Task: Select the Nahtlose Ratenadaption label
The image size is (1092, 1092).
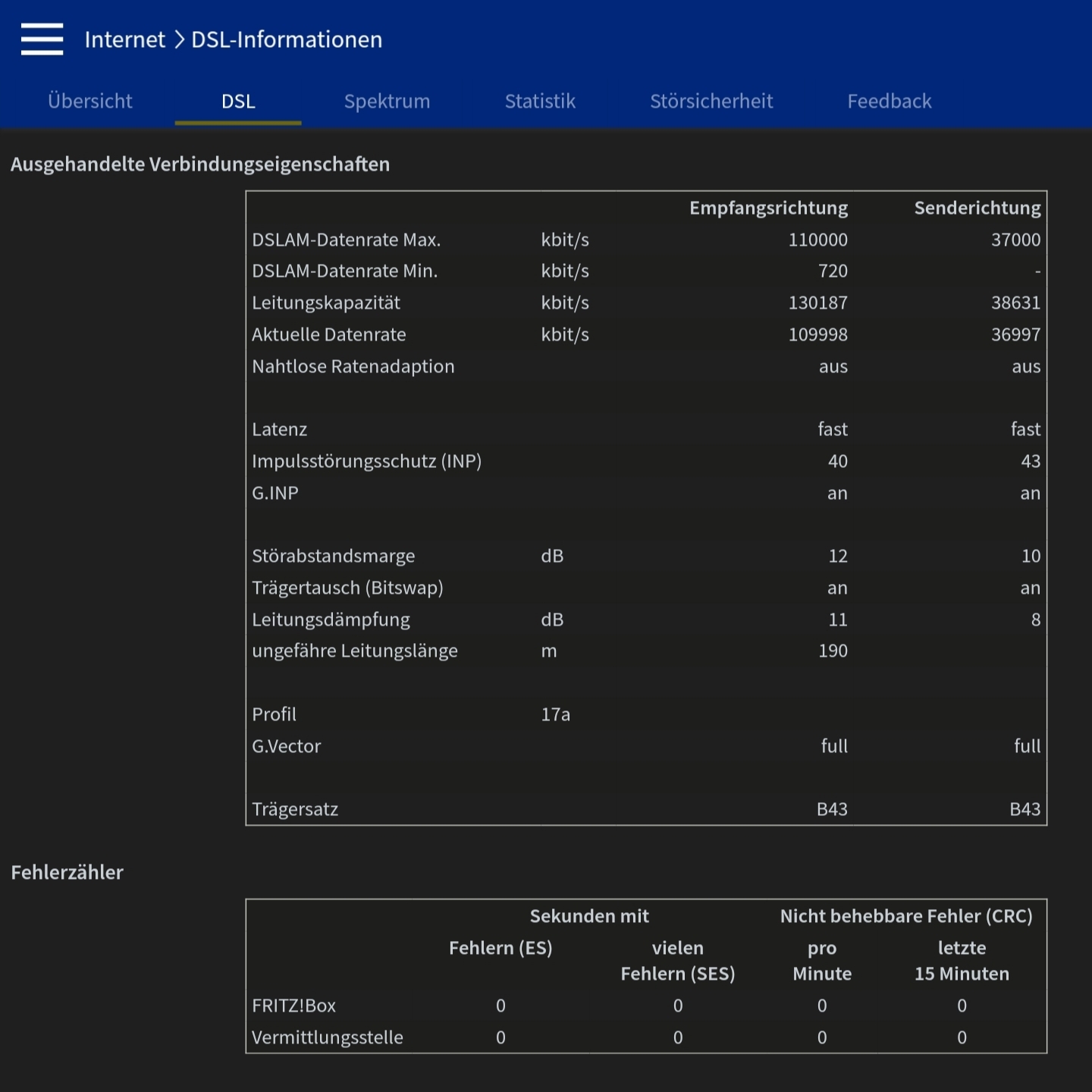Action: tap(353, 367)
